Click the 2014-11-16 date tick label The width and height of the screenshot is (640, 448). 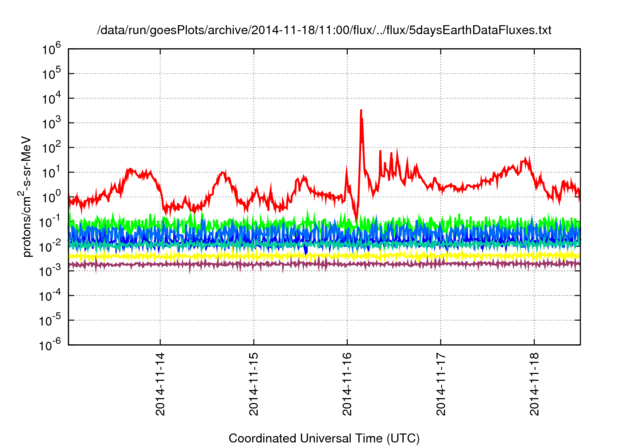pos(347,384)
